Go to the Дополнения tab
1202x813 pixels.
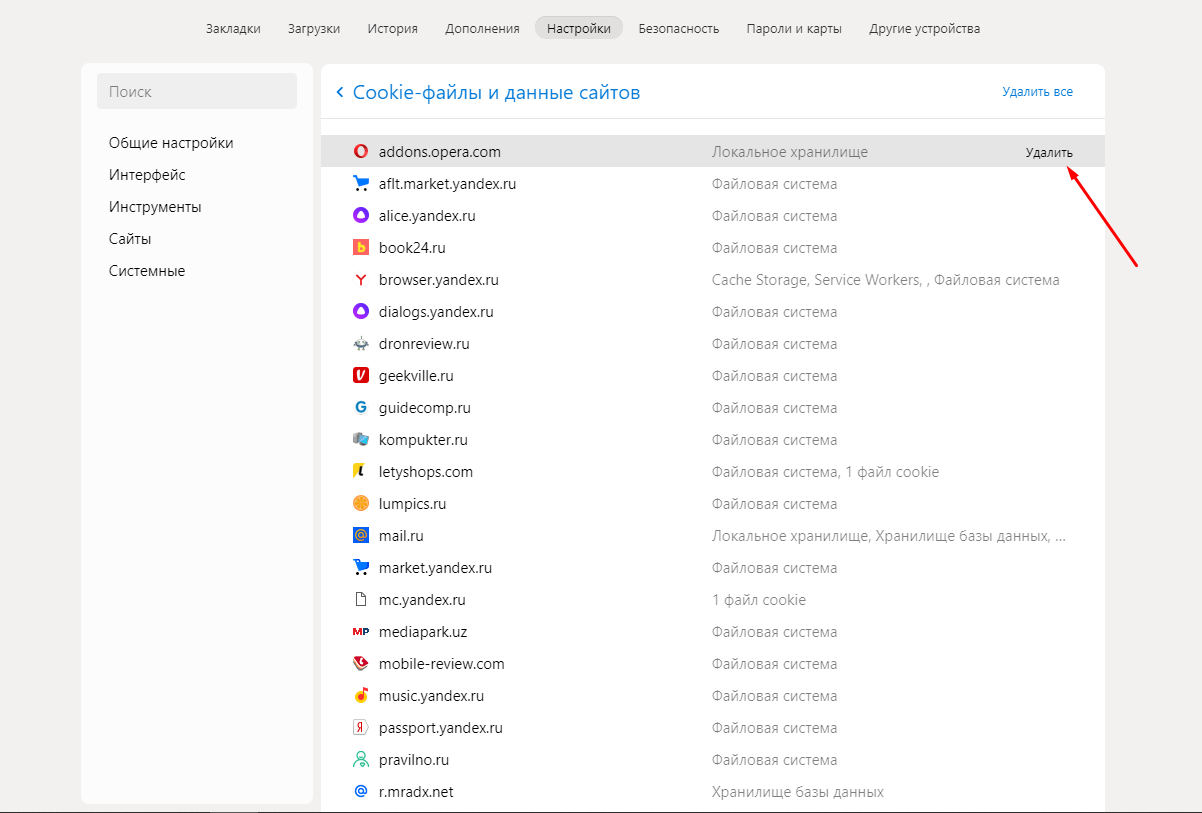[482, 28]
